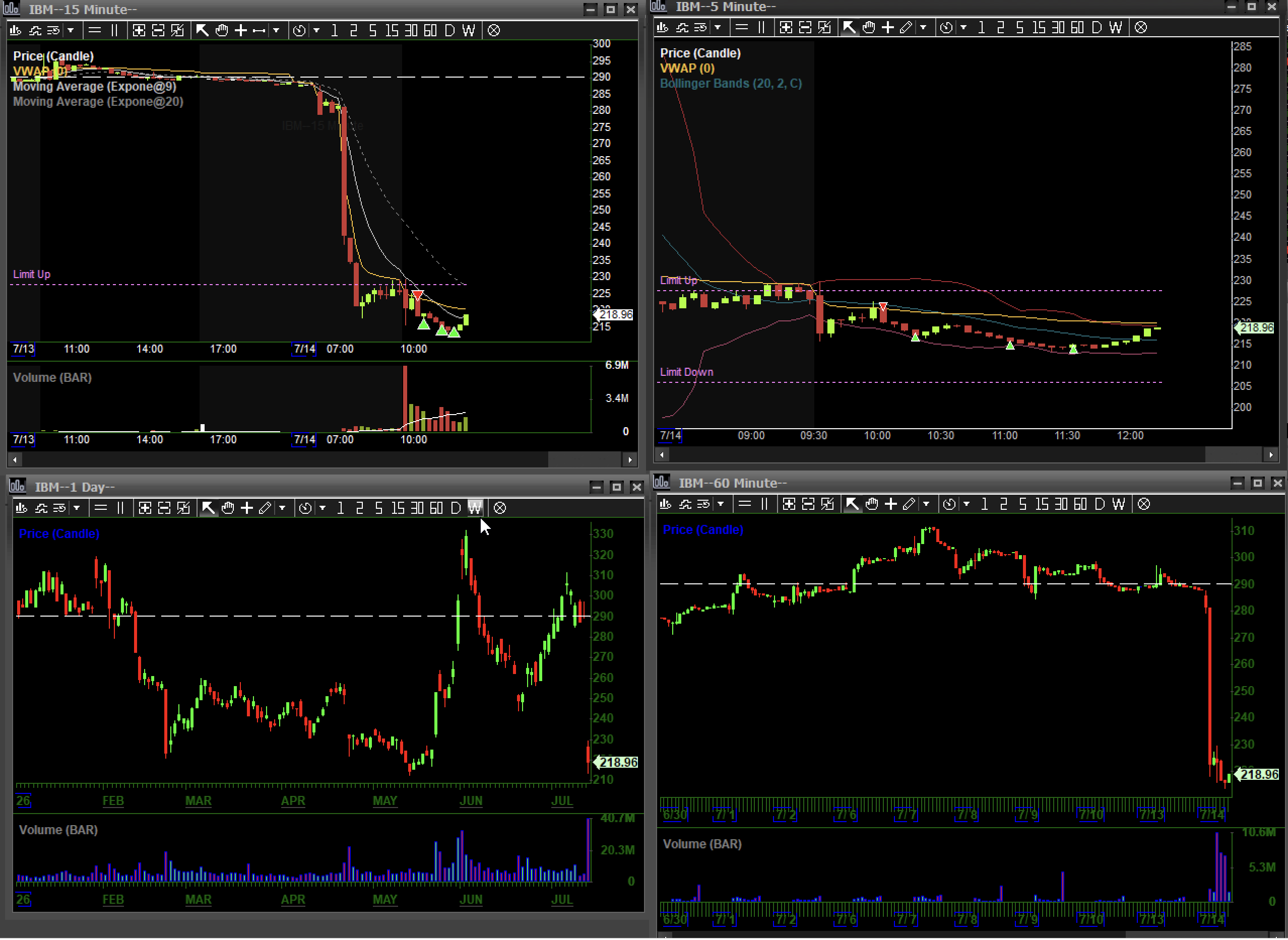Open the chart settings dropdown in 15 Minute toolbar
Image resolution: width=1288 pixels, height=940 pixels.
coord(71,30)
